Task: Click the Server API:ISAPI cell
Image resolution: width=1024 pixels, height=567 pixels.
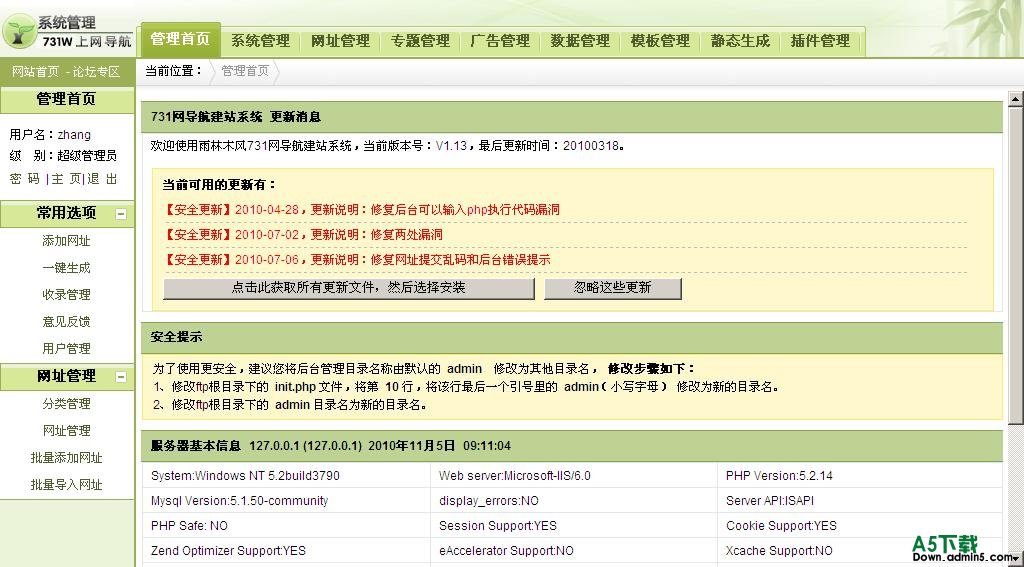Action: [x=859, y=501]
